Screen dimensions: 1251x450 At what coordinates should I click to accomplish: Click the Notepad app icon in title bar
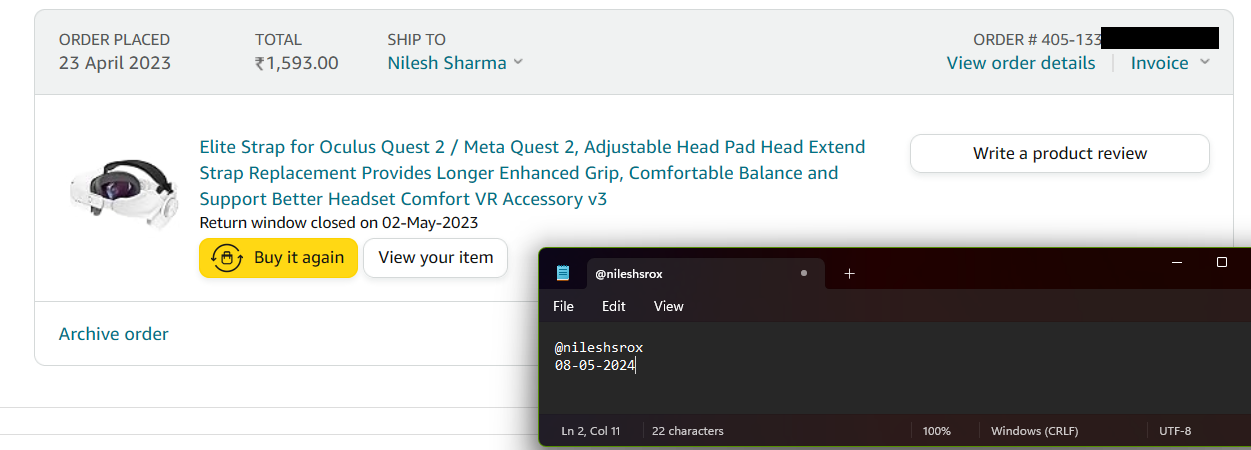click(x=563, y=273)
